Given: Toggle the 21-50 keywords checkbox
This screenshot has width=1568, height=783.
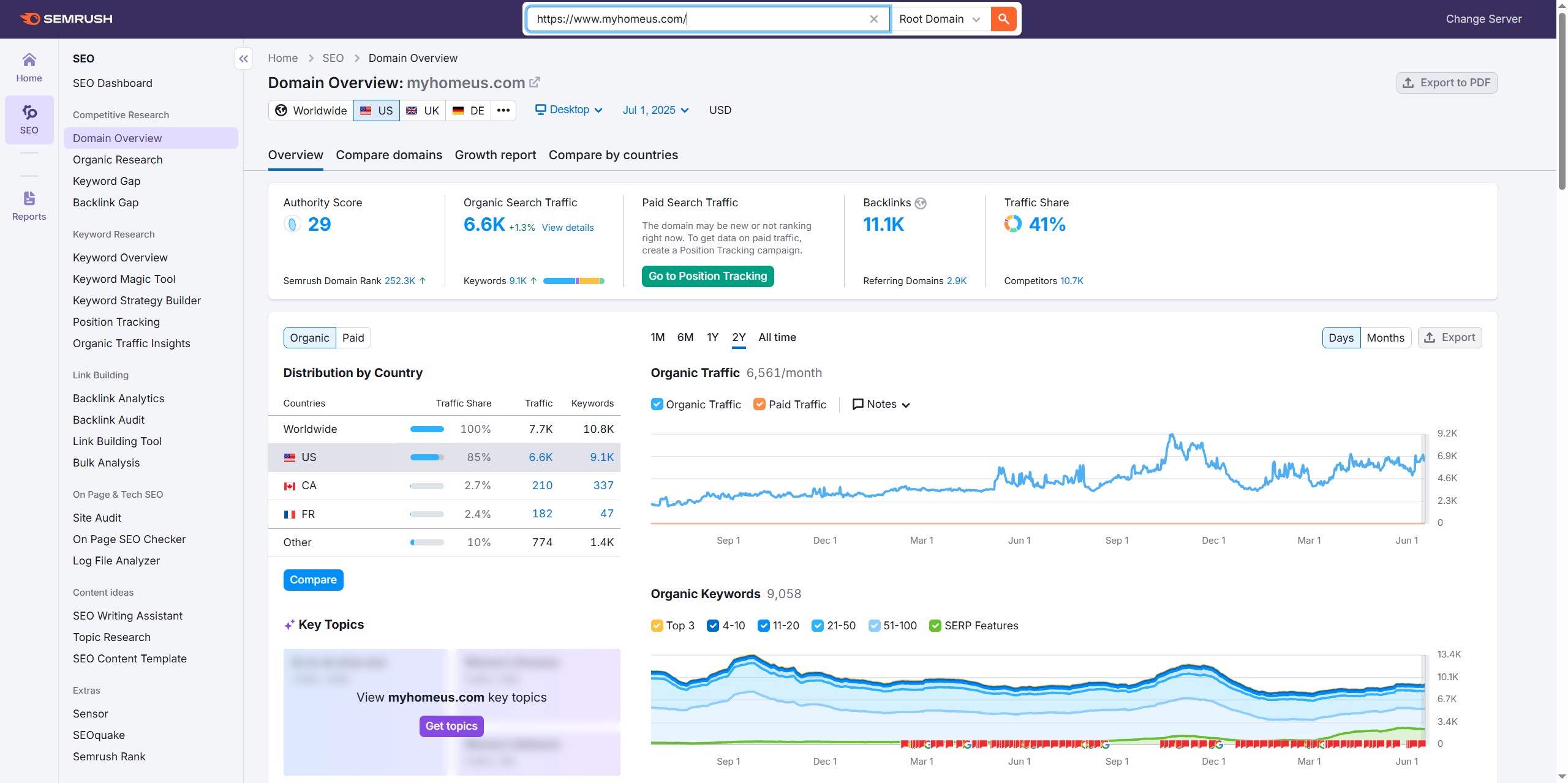Looking at the screenshot, I should pos(818,626).
